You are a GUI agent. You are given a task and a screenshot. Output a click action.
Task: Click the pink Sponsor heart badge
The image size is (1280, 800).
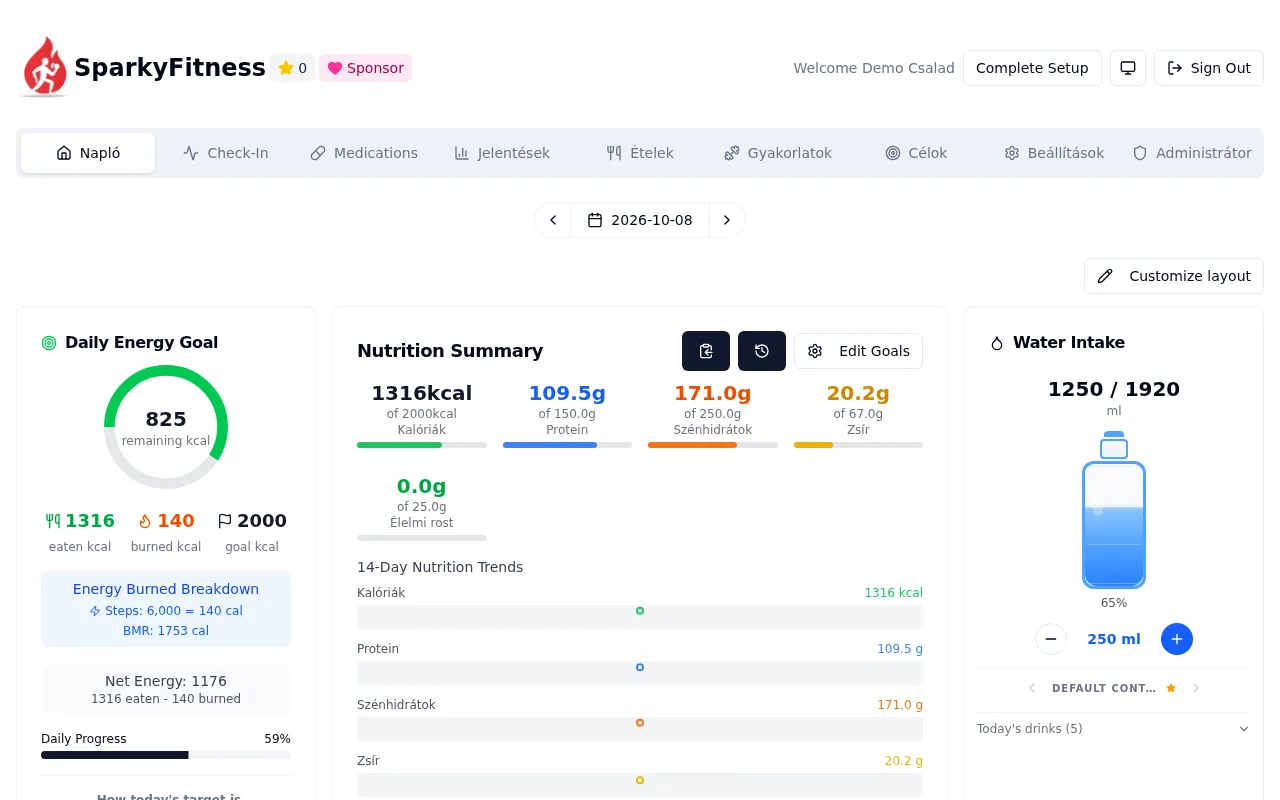tap(366, 68)
